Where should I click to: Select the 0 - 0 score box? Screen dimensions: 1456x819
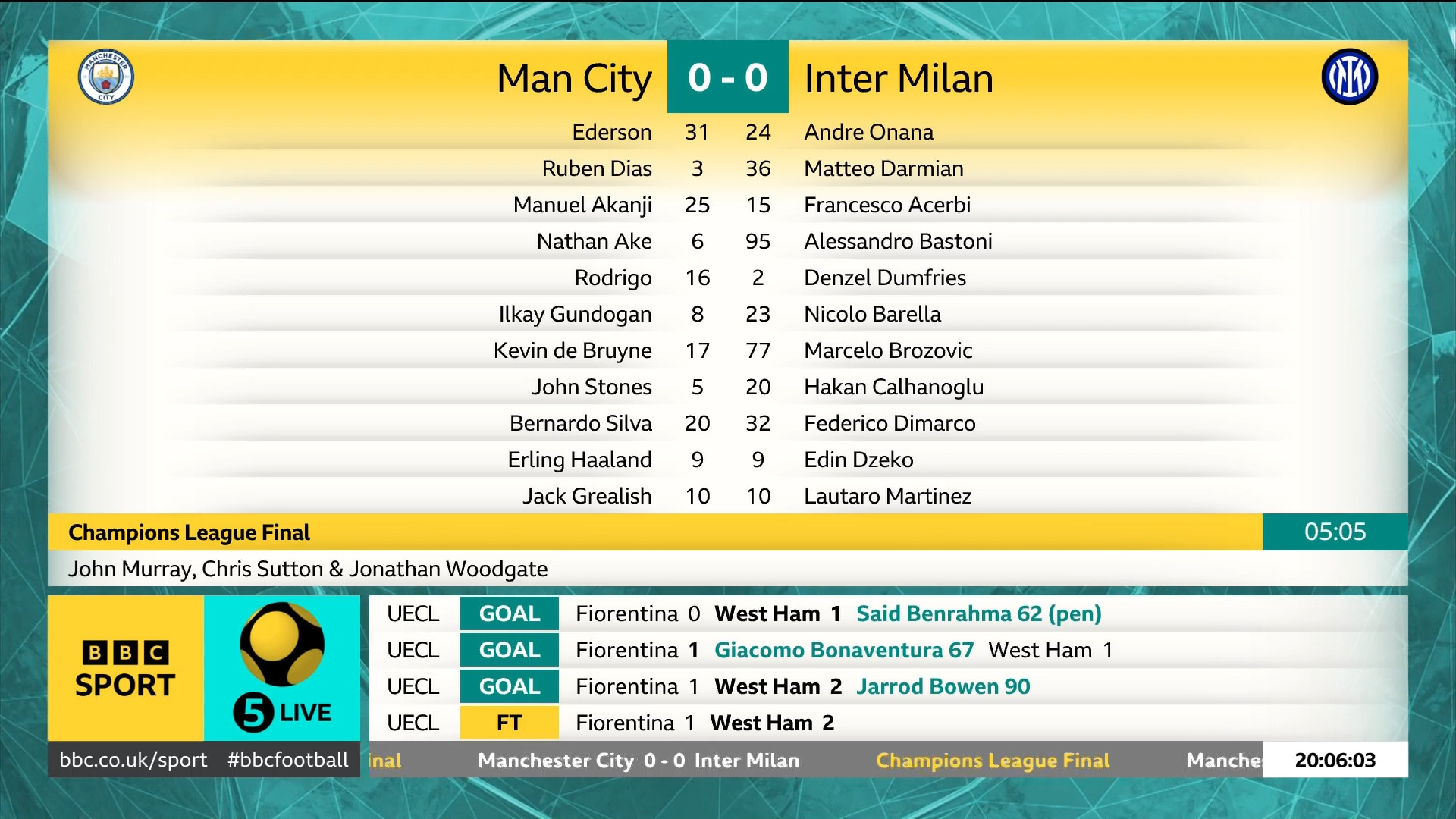[727, 77]
